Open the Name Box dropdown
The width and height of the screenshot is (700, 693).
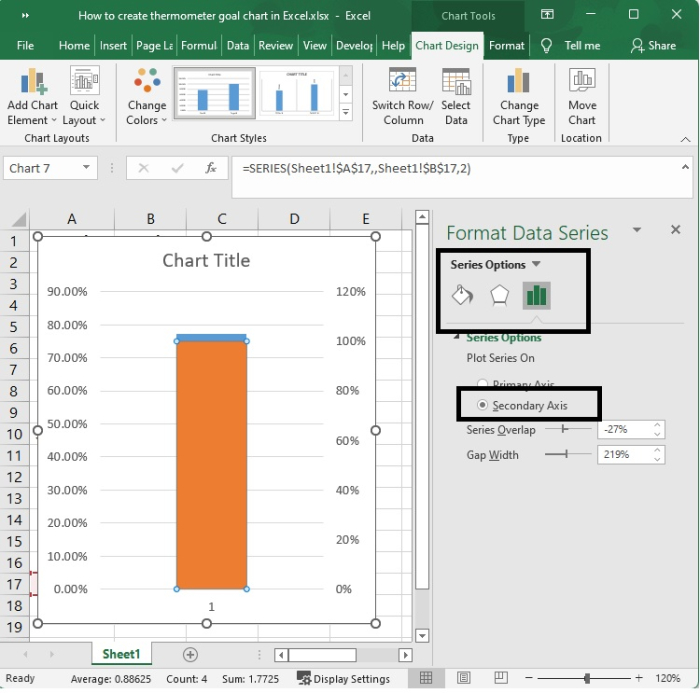point(87,168)
